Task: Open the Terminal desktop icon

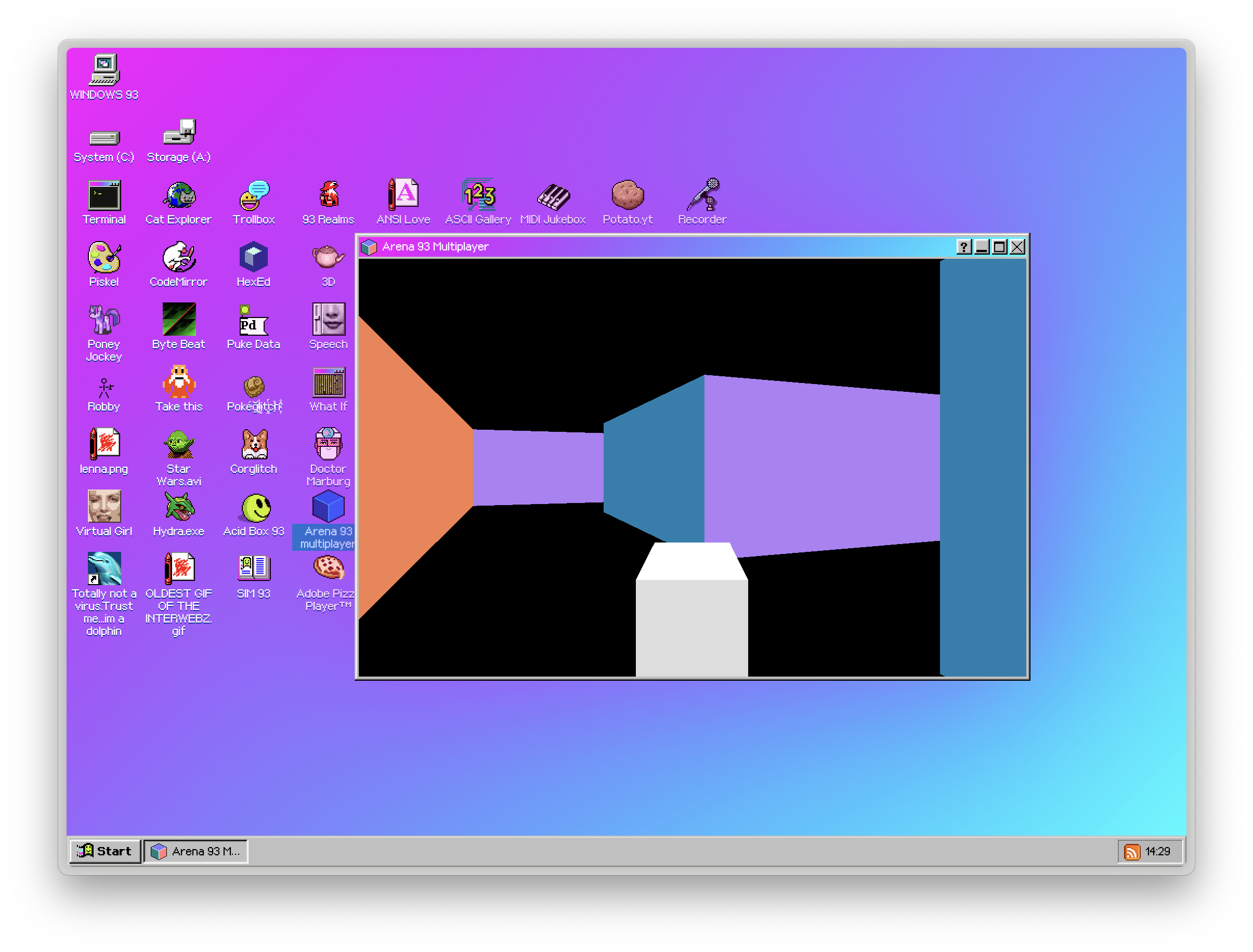Action: click(104, 196)
